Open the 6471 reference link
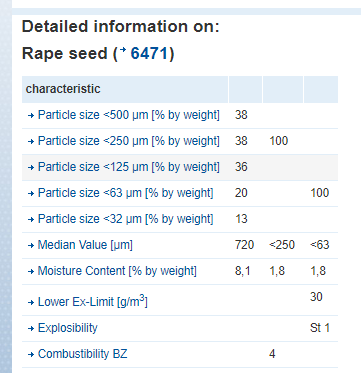This screenshot has height=373, width=361. [149, 53]
